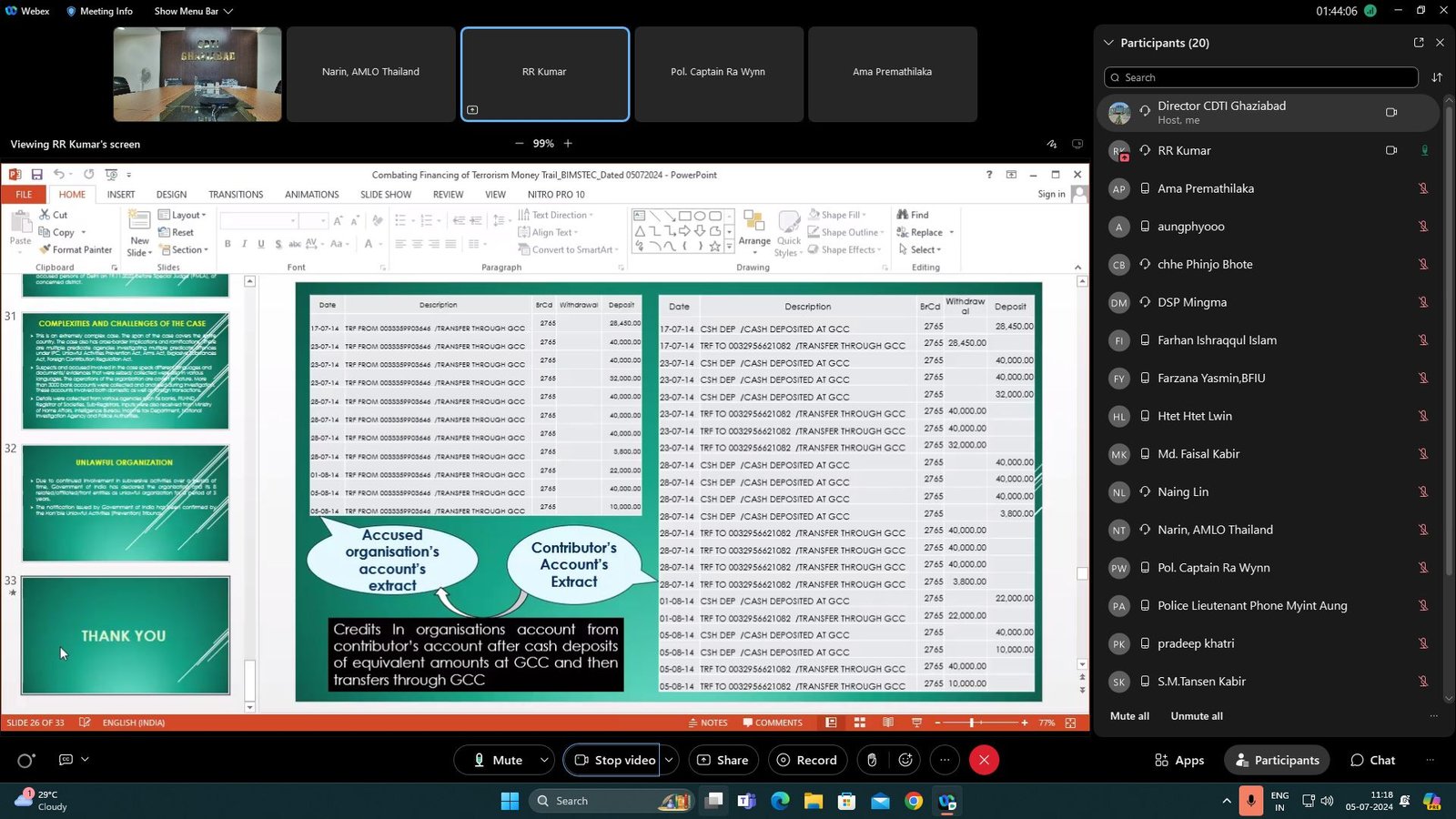Open the Apps panel

point(1178,760)
